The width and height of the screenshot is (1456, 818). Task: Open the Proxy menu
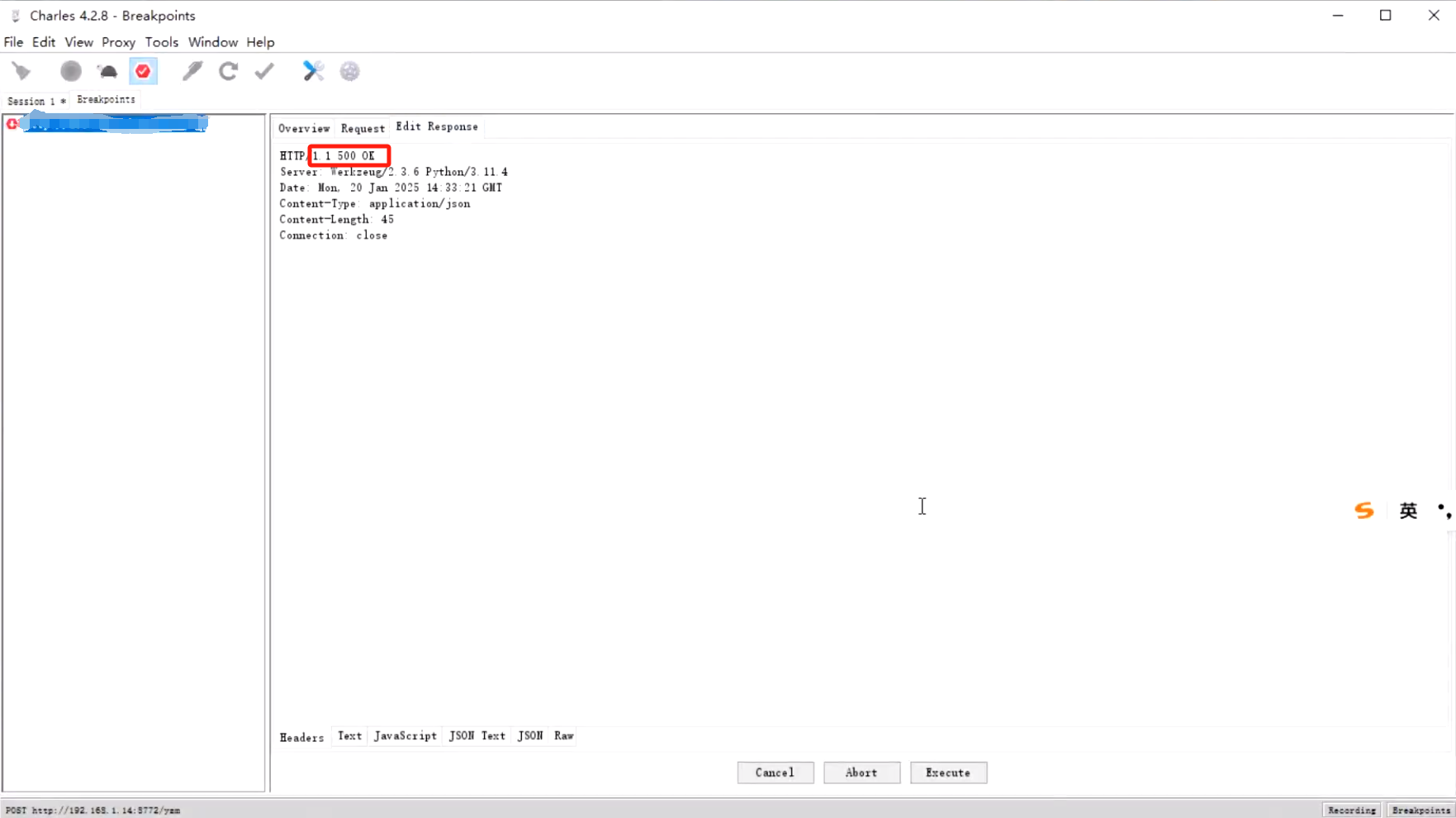point(118,42)
